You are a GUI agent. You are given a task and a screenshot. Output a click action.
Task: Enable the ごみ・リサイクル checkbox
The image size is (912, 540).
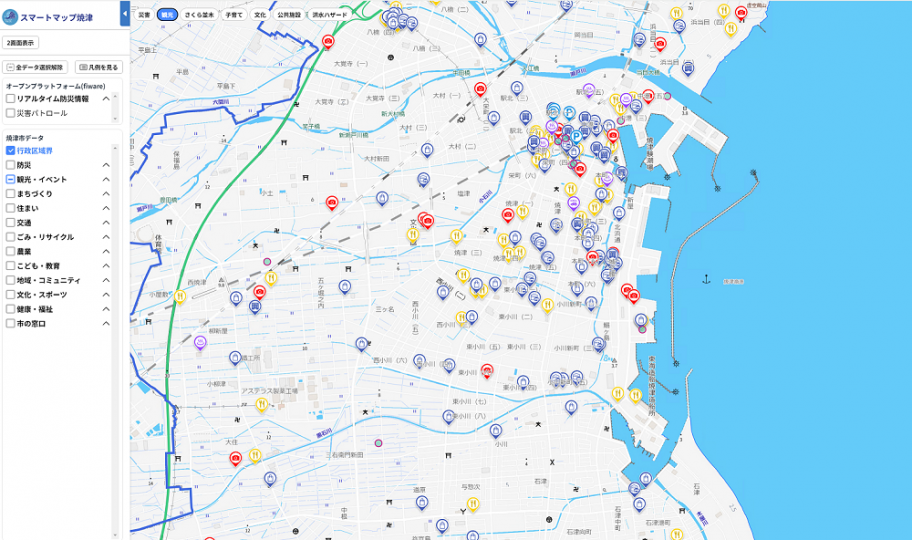coord(10,237)
